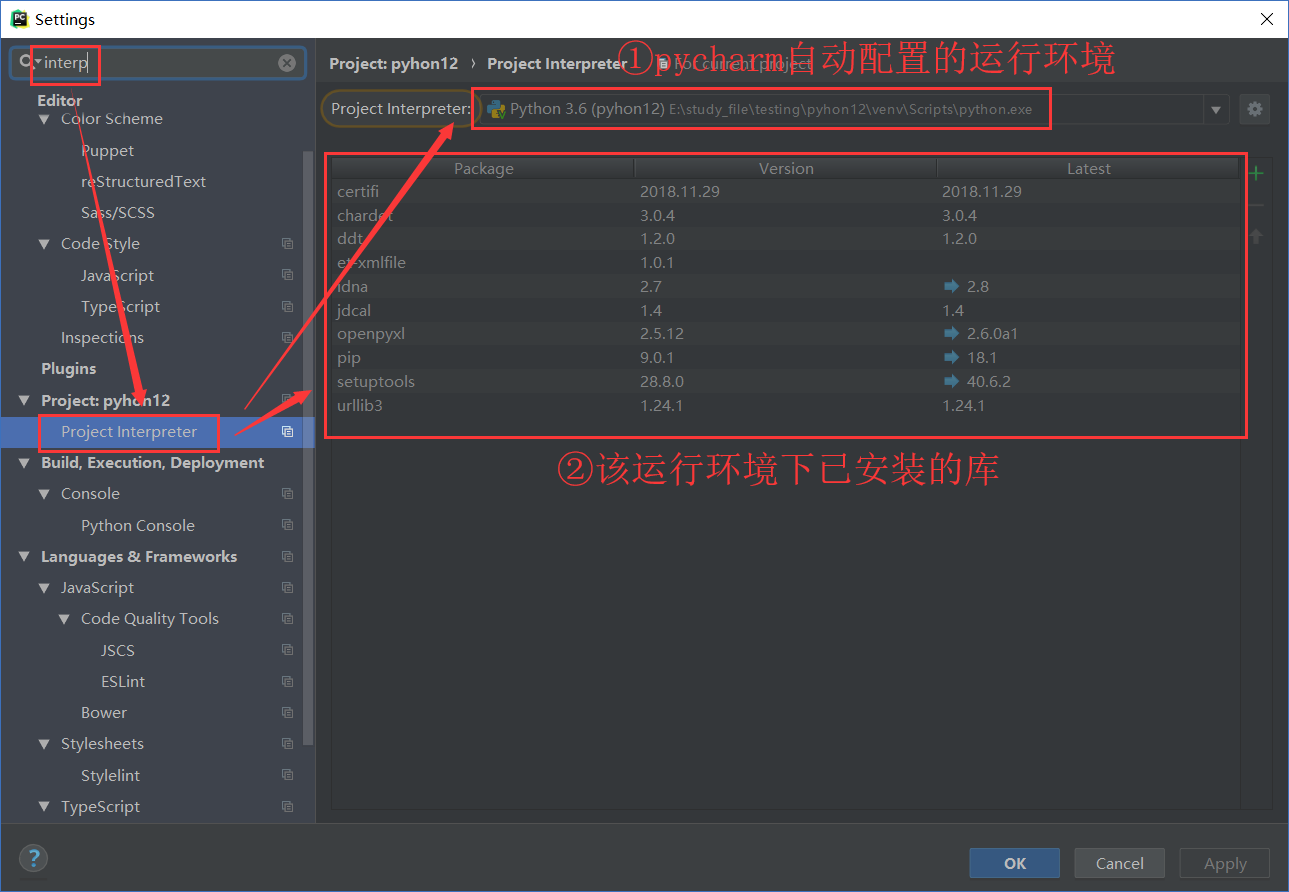The height and width of the screenshot is (892, 1289).
Task: Open the Project Interpreter dropdown arrow
Action: coord(1216,109)
